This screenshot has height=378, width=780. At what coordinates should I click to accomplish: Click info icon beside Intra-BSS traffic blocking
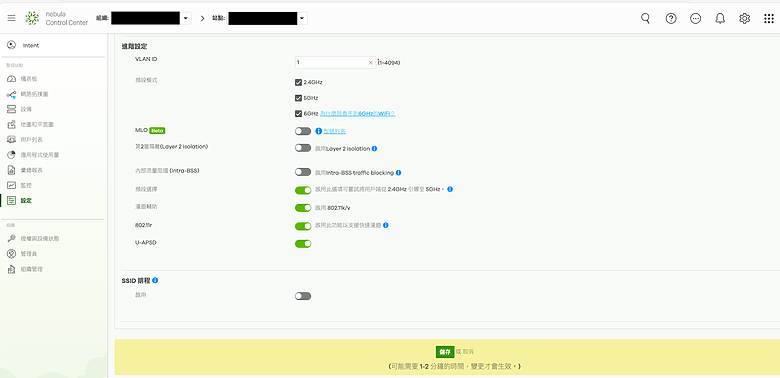(398, 173)
